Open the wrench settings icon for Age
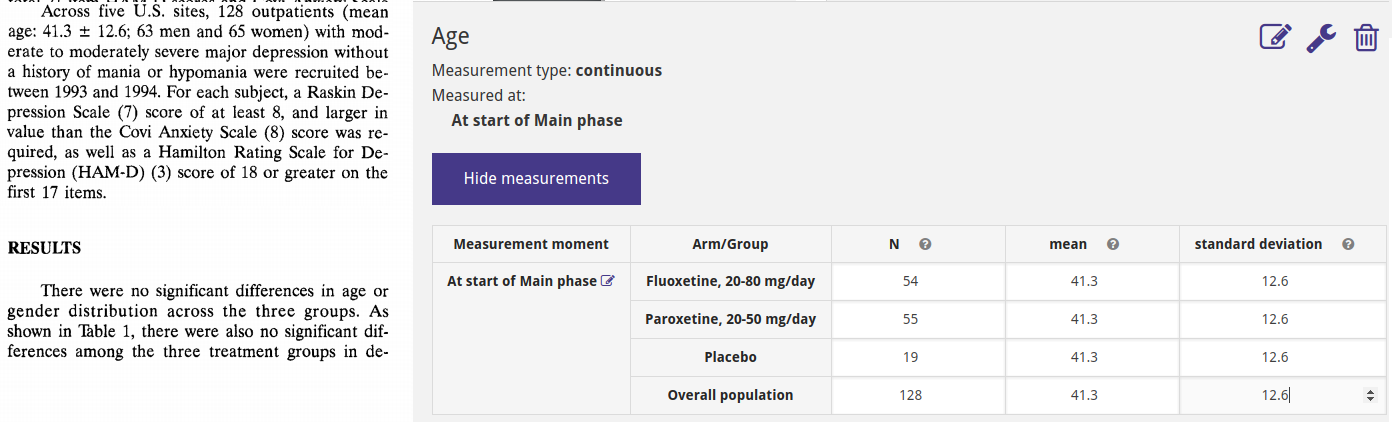The width and height of the screenshot is (1392, 422). [x=1322, y=38]
